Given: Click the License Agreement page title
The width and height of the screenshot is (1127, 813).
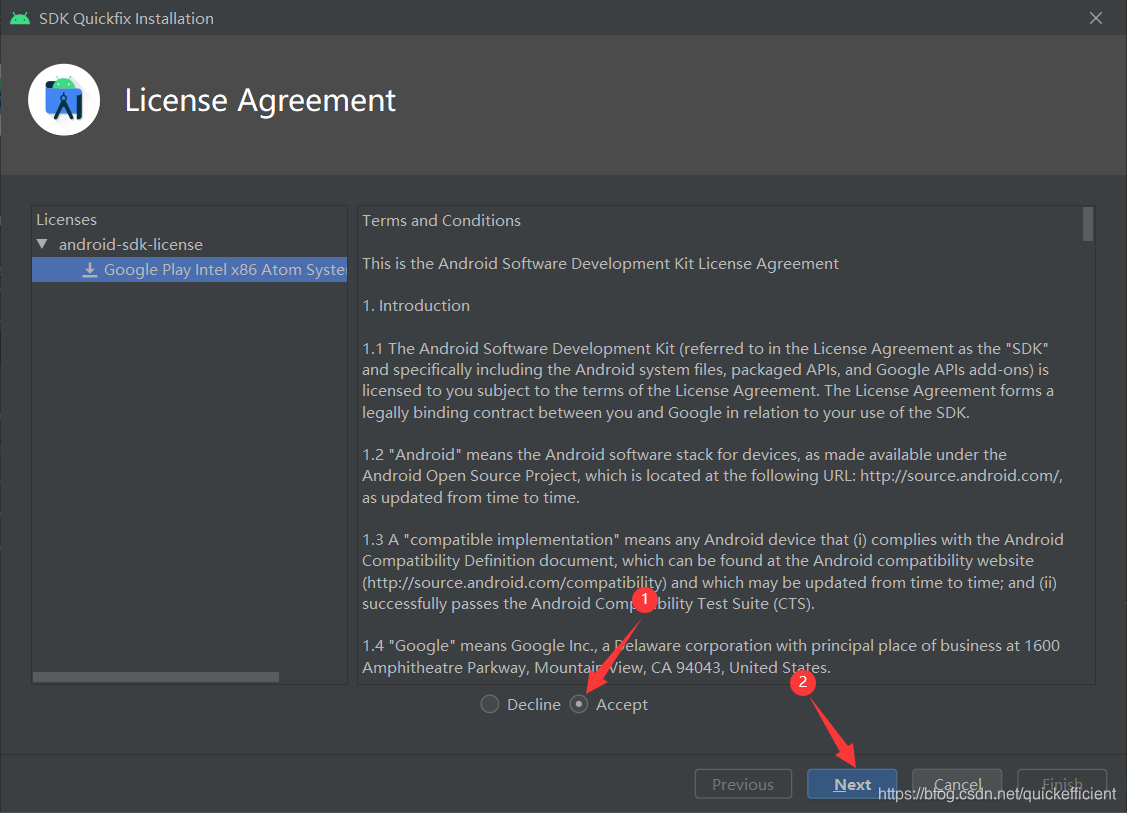Looking at the screenshot, I should (260, 100).
